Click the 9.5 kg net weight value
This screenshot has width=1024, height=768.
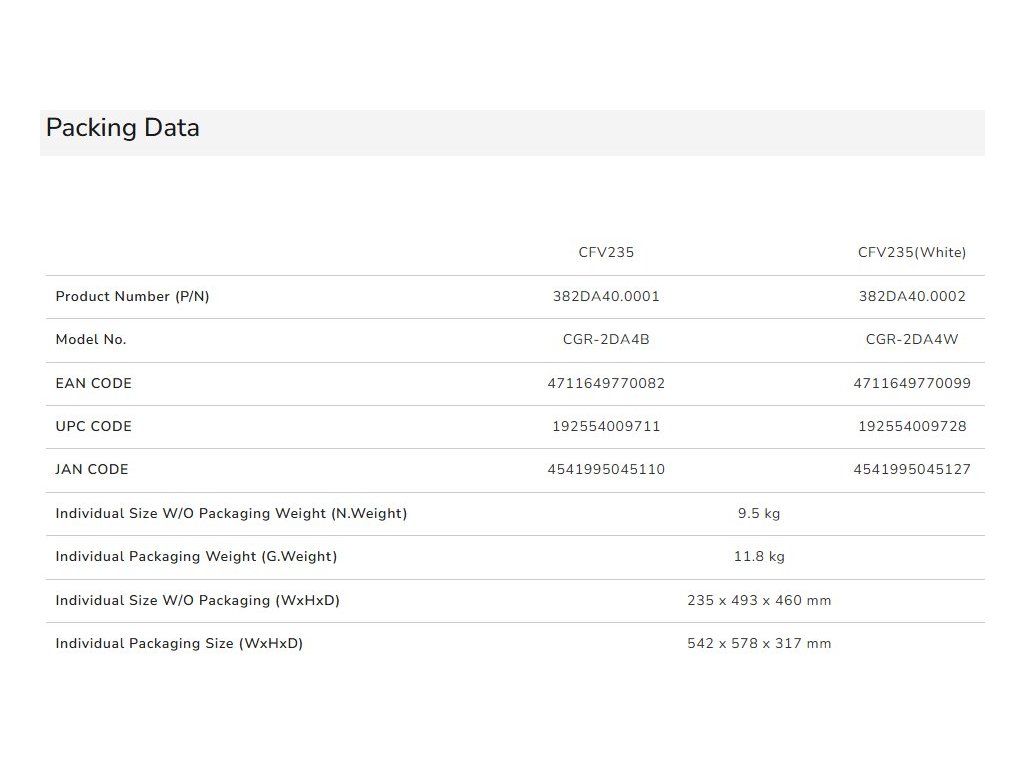tap(759, 514)
